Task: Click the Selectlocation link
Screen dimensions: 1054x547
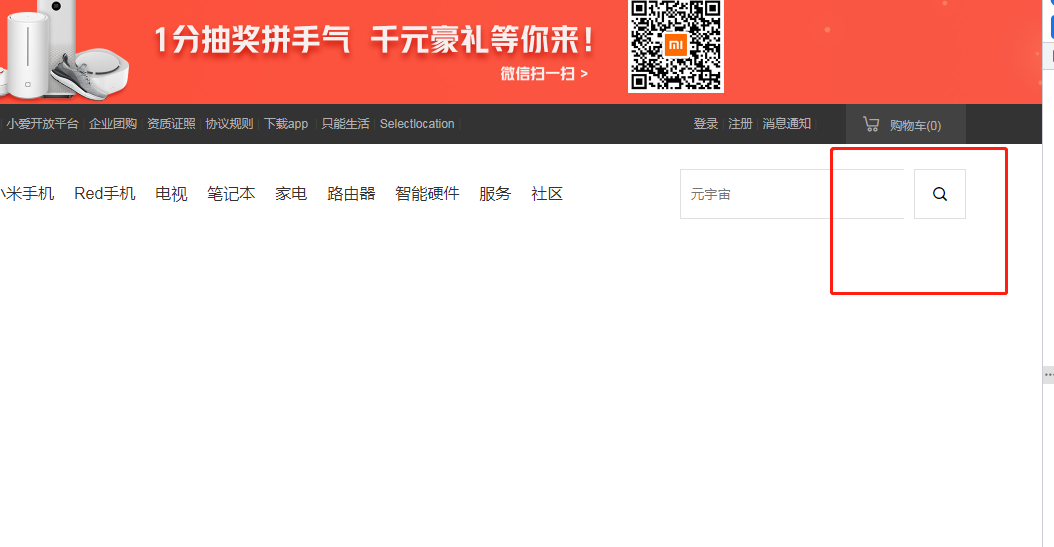Action: pyautogui.click(x=417, y=124)
